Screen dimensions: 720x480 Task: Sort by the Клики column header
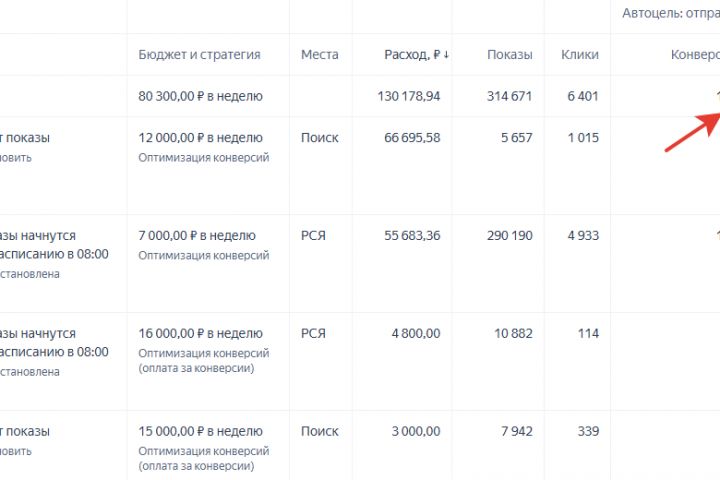(580, 55)
